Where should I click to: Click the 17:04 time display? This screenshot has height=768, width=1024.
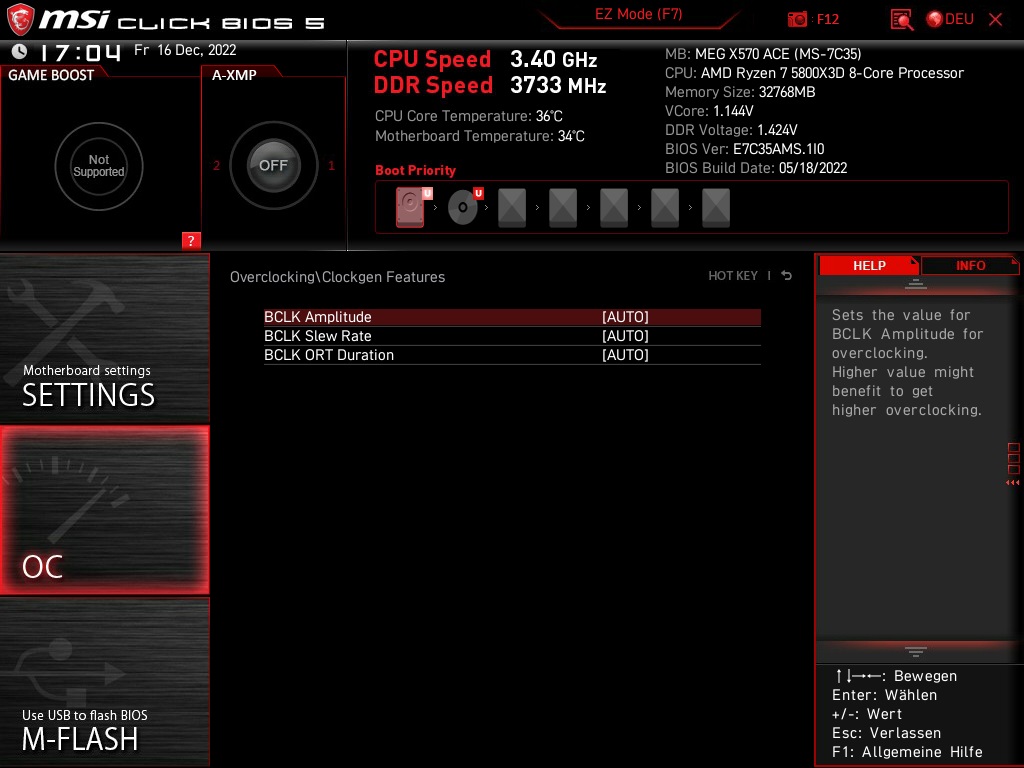point(80,52)
